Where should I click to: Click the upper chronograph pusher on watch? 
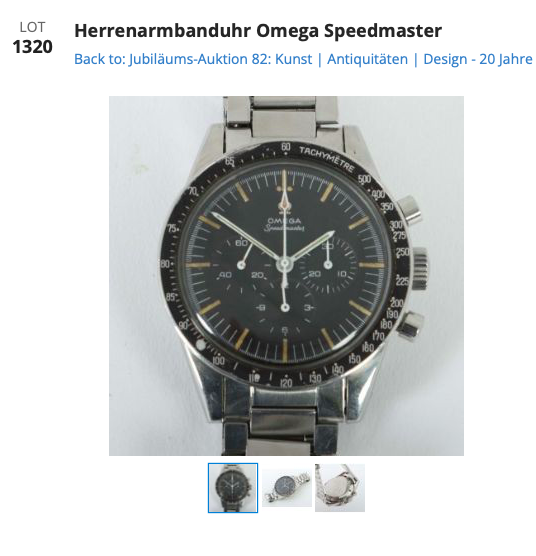click(409, 209)
